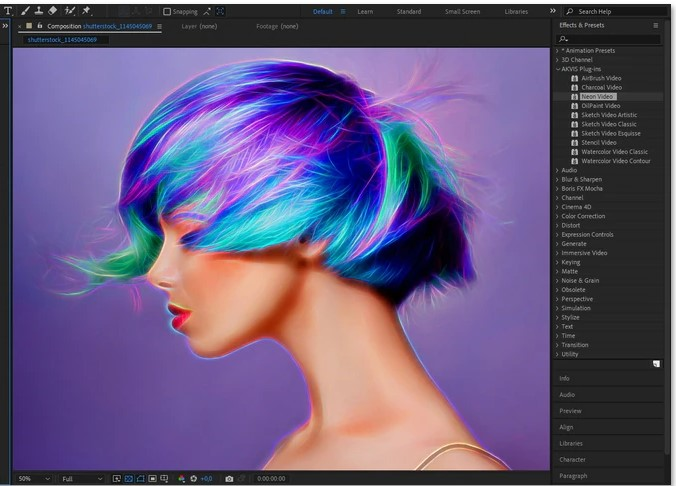Screen dimensions: 676x486
Task: Pick the Eraser tool
Action: [53, 11]
